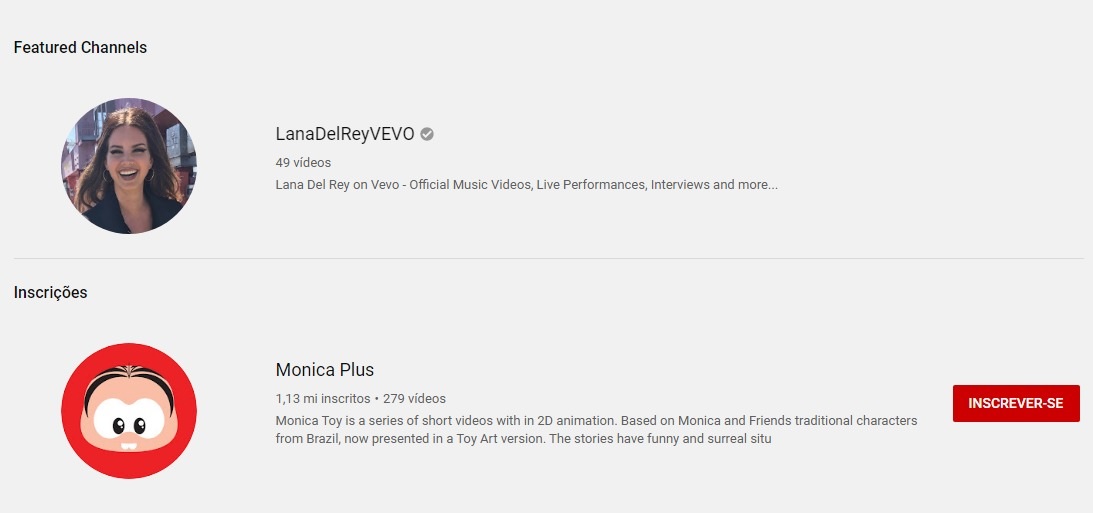Click the 'Live Performances, Interviews and more...' text
1093x513 pixels.
[x=657, y=185]
